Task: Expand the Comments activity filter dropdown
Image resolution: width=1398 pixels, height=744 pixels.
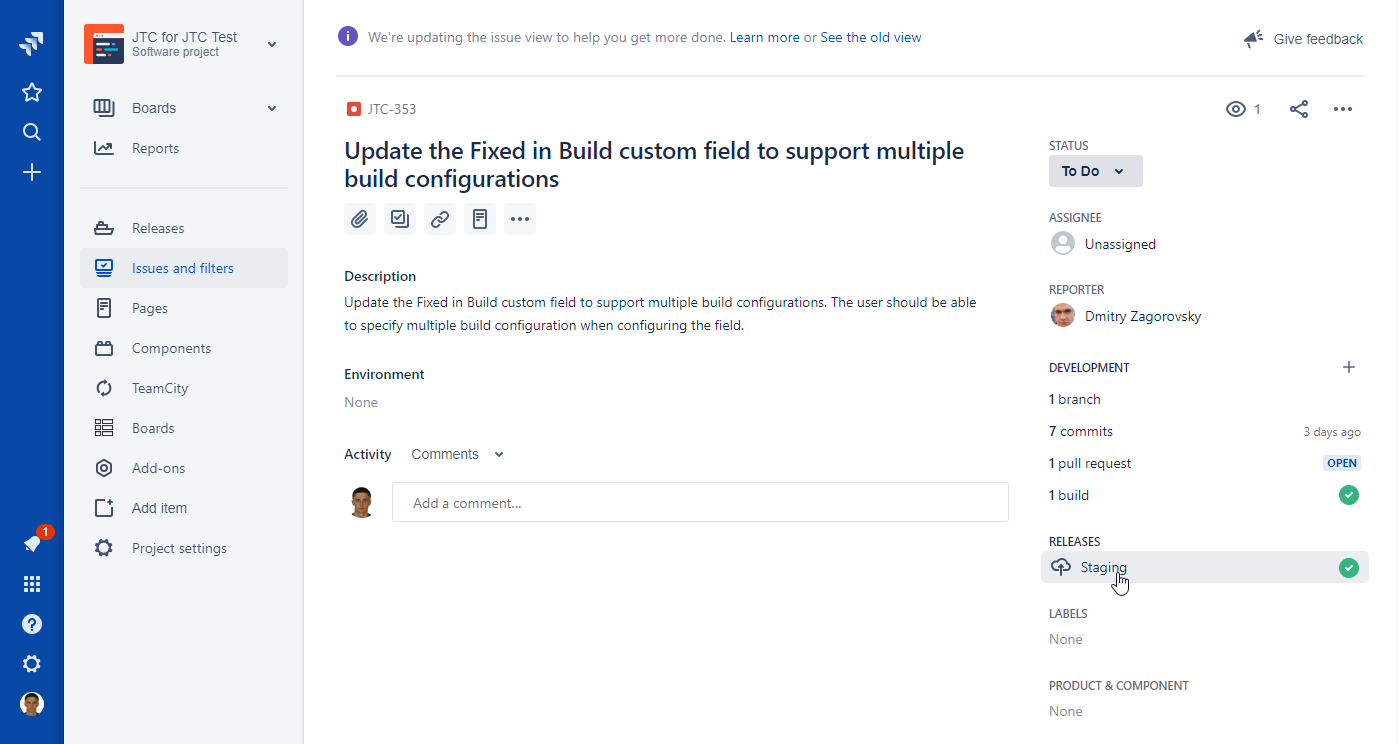Action: coord(458,454)
